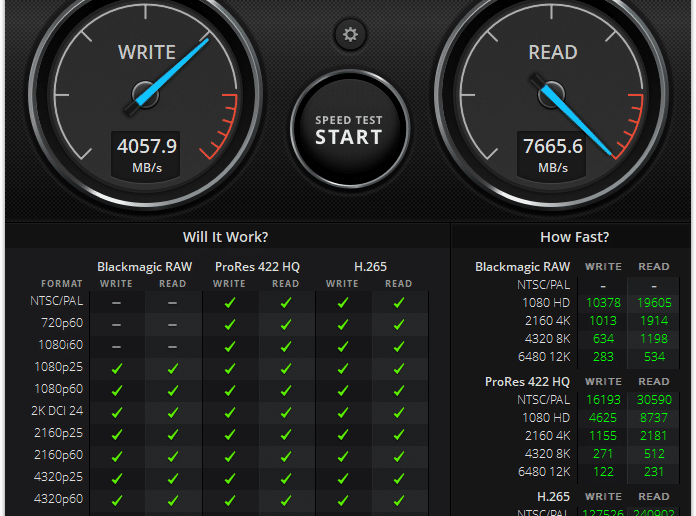Image resolution: width=696 pixels, height=516 pixels.
Task: Click Blackmagic RAW 2160 4K write value 1013
Action: pos(603,321)
